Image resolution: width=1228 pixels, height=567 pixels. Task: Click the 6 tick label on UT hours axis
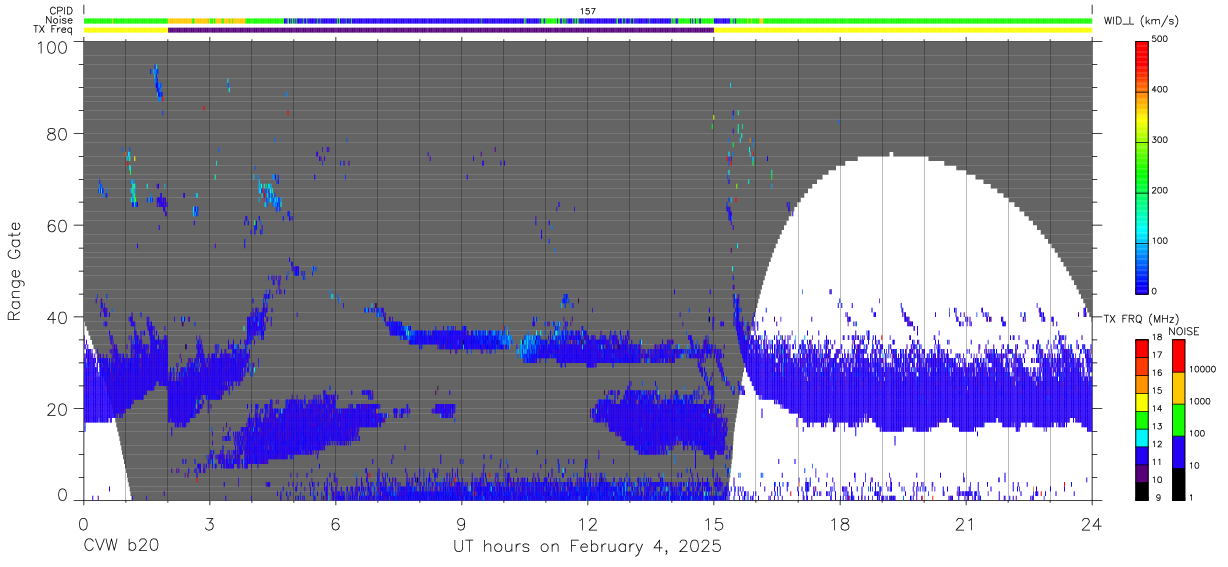point(335,524)
